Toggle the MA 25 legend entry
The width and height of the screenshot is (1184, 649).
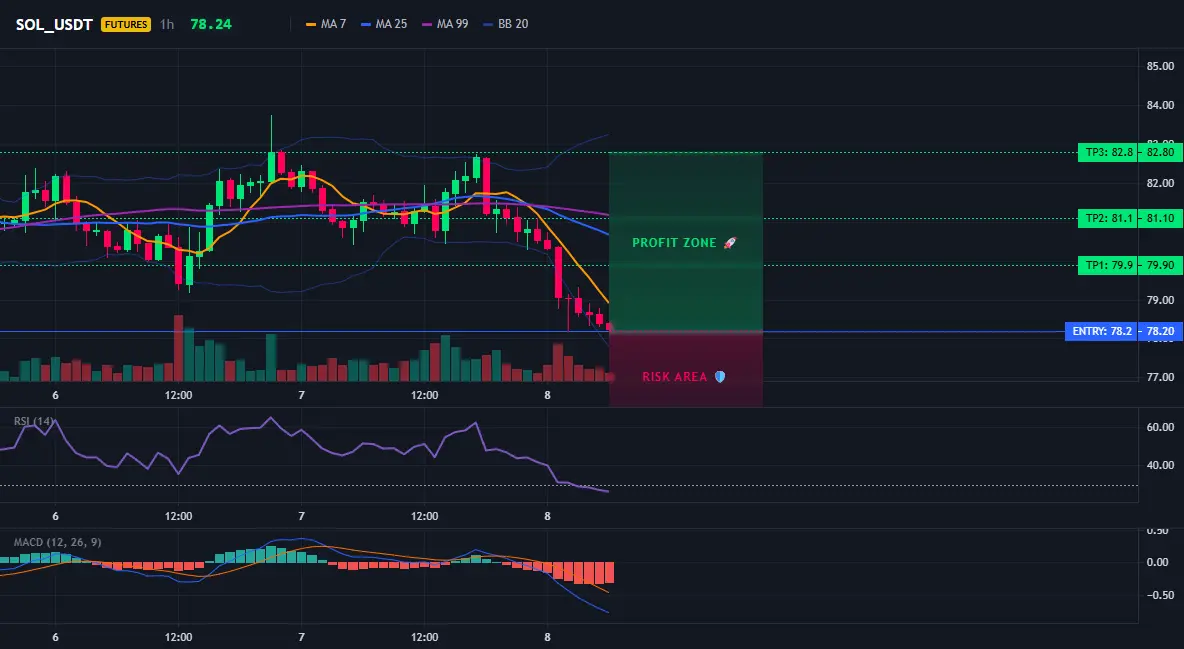click(384, 24)
